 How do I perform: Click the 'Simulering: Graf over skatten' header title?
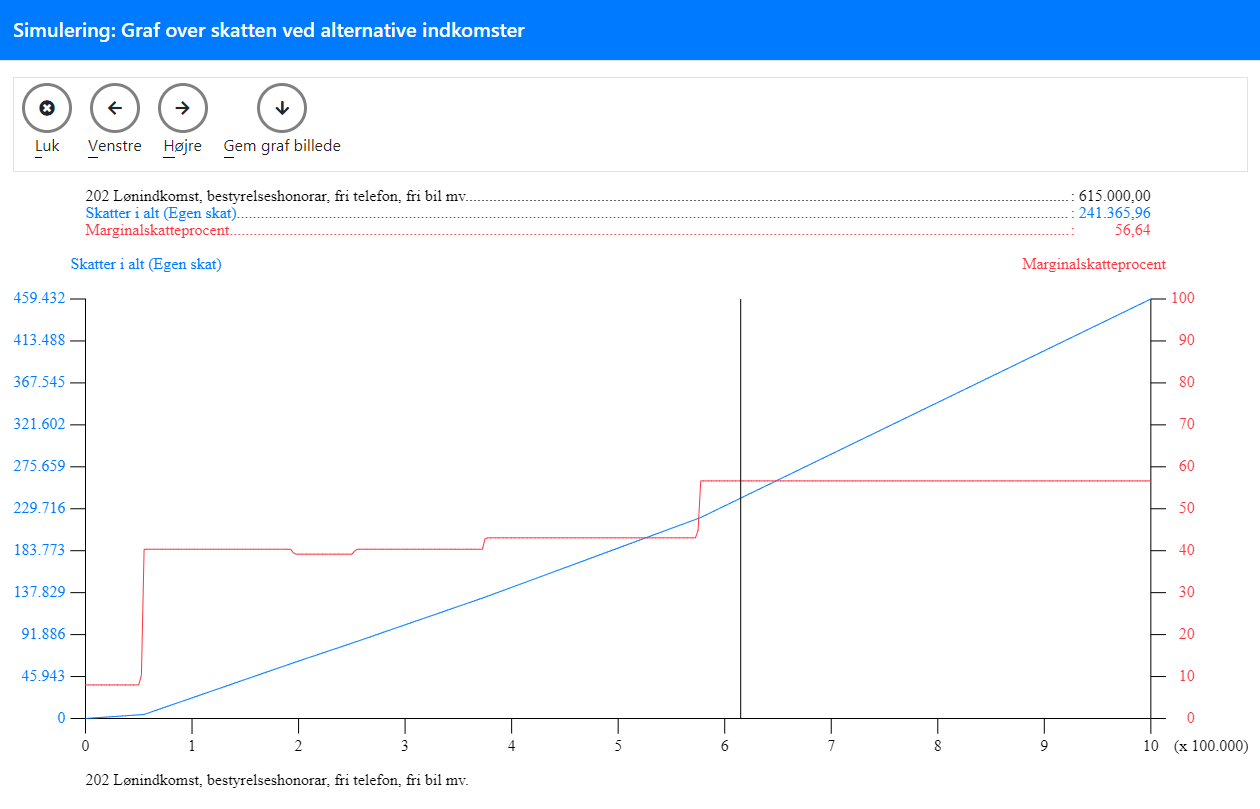click(269, 30)
